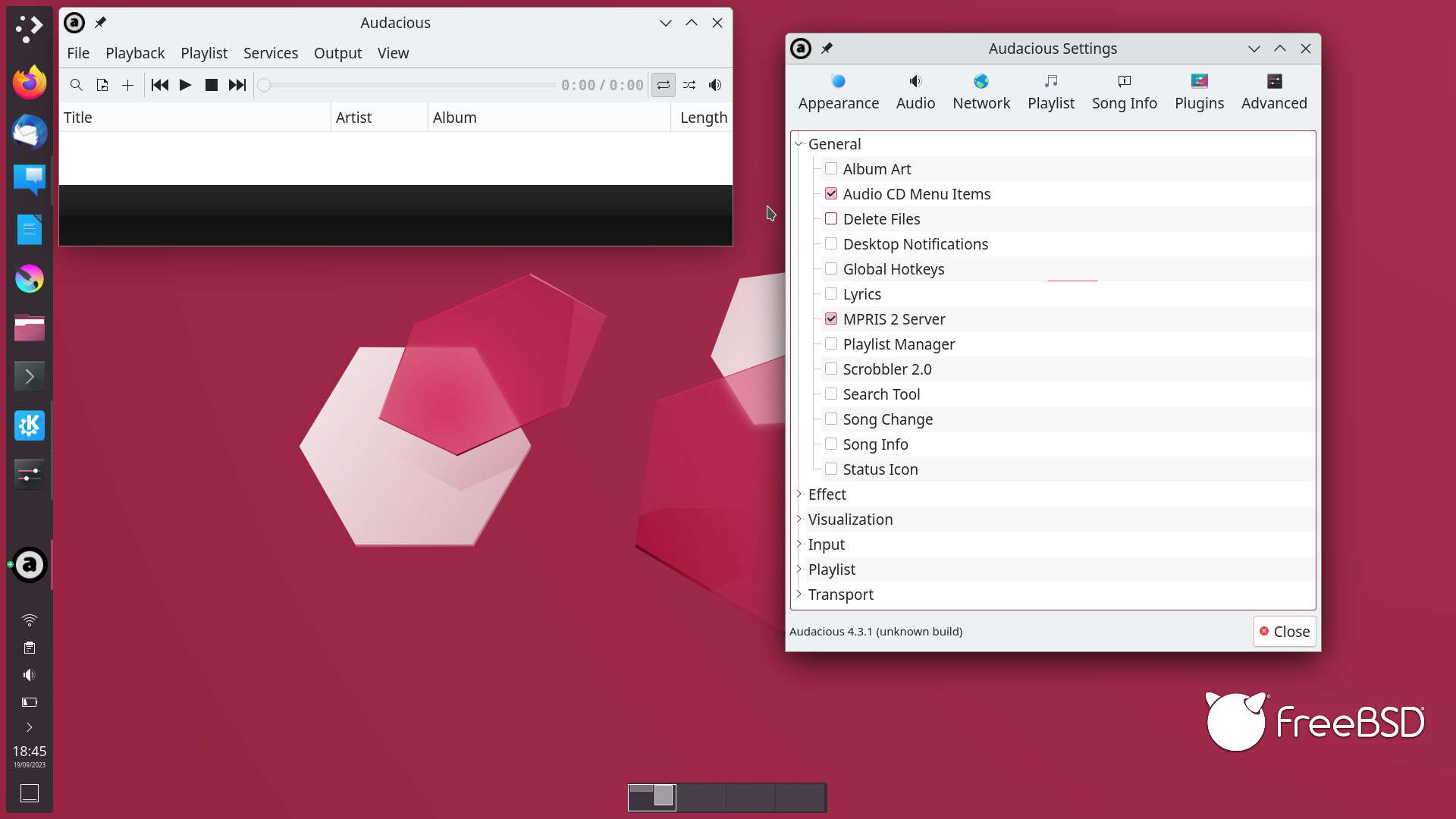This screenshot has width=1456, height=819.
Task: Toggle shuffle mode in Audacious
Action: tap(689, 85)
